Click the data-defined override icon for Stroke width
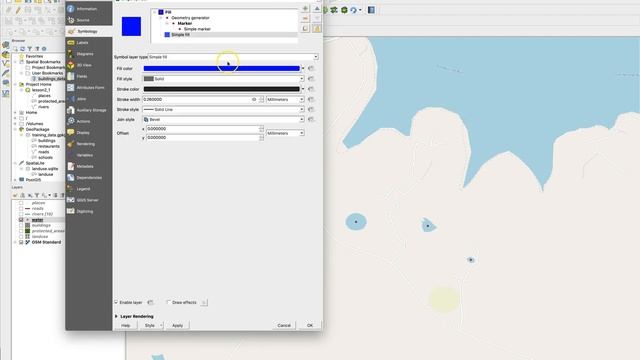The image size is (640, 360). pyautogui.click(x=311, y=99)
